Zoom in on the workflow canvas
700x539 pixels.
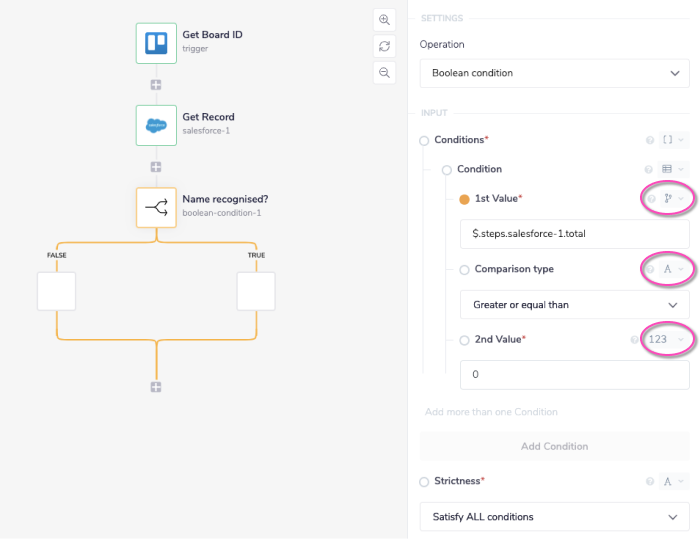[x=384, y=20]
